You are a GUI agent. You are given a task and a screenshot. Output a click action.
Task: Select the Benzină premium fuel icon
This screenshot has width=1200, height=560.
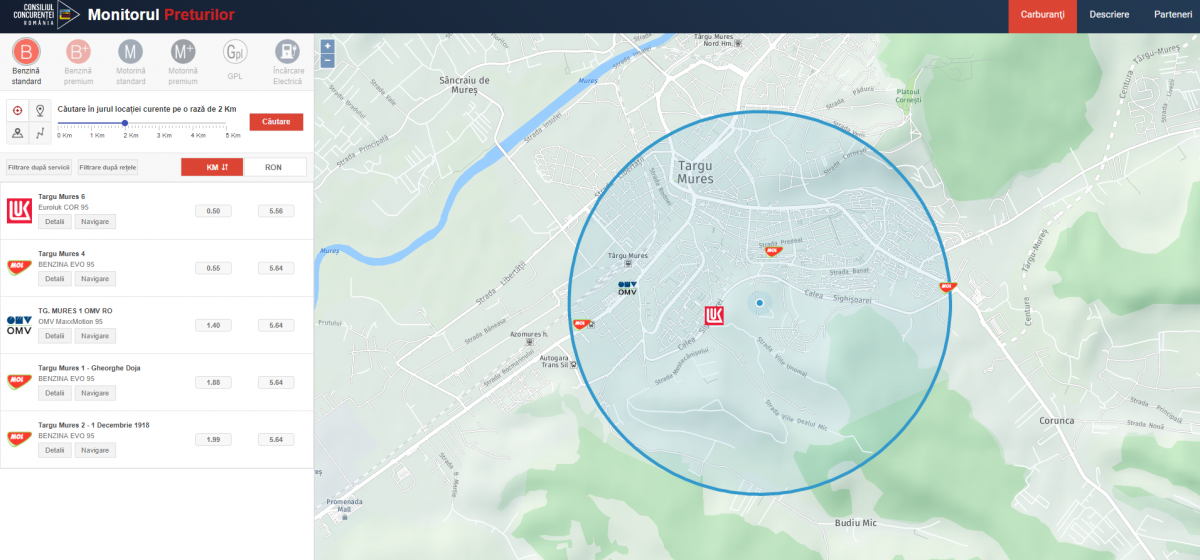[x=78, y=52]
